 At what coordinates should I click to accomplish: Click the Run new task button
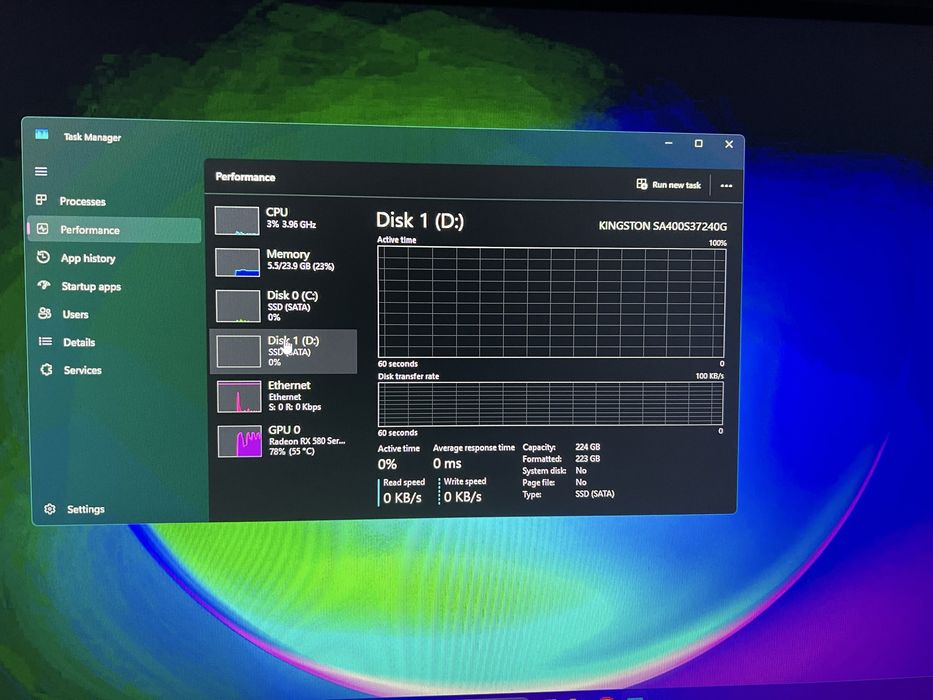[x=669, y=185]
